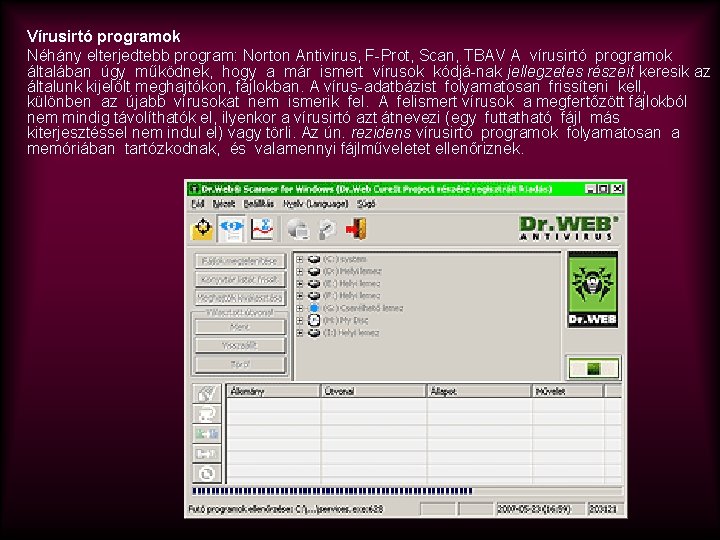Click the Dr.Web title bar application icon
The image size is (720, 540).
click(x=194, y=189)
